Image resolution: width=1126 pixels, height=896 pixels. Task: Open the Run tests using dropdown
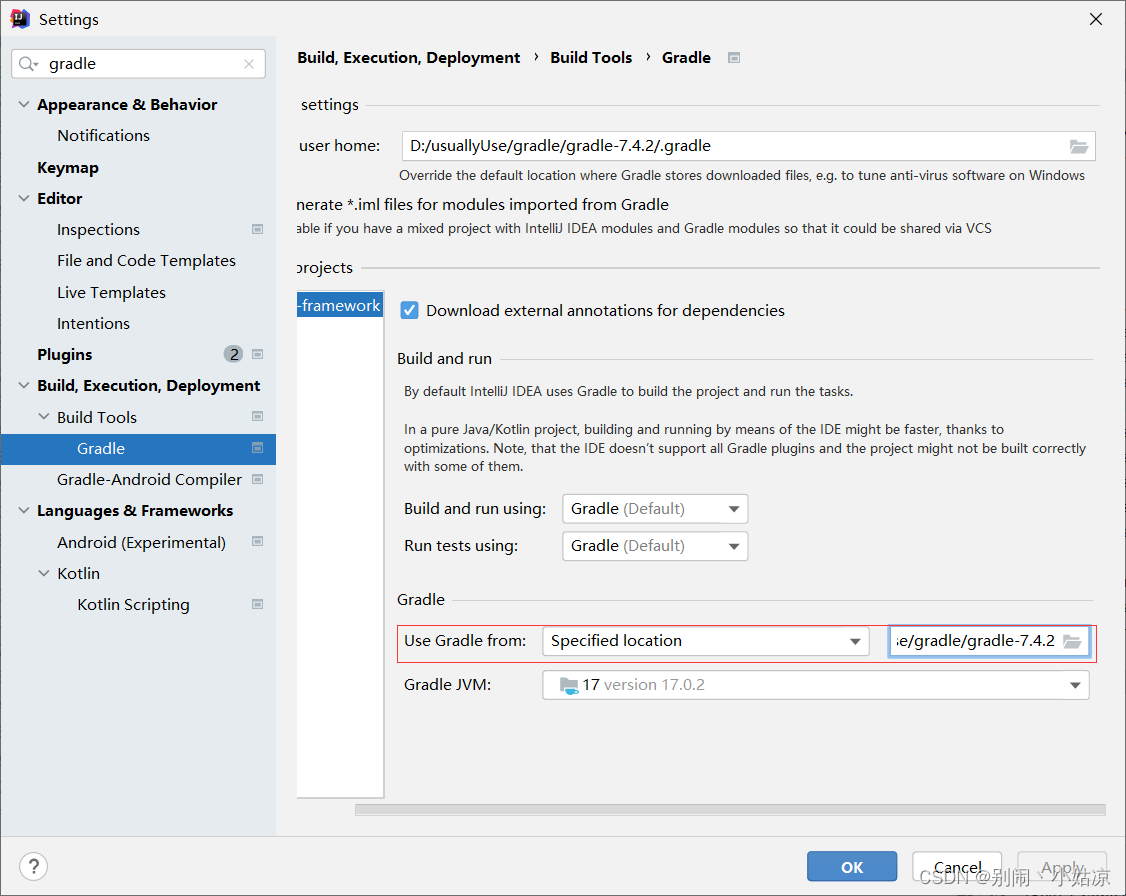[x=654, y=545]
